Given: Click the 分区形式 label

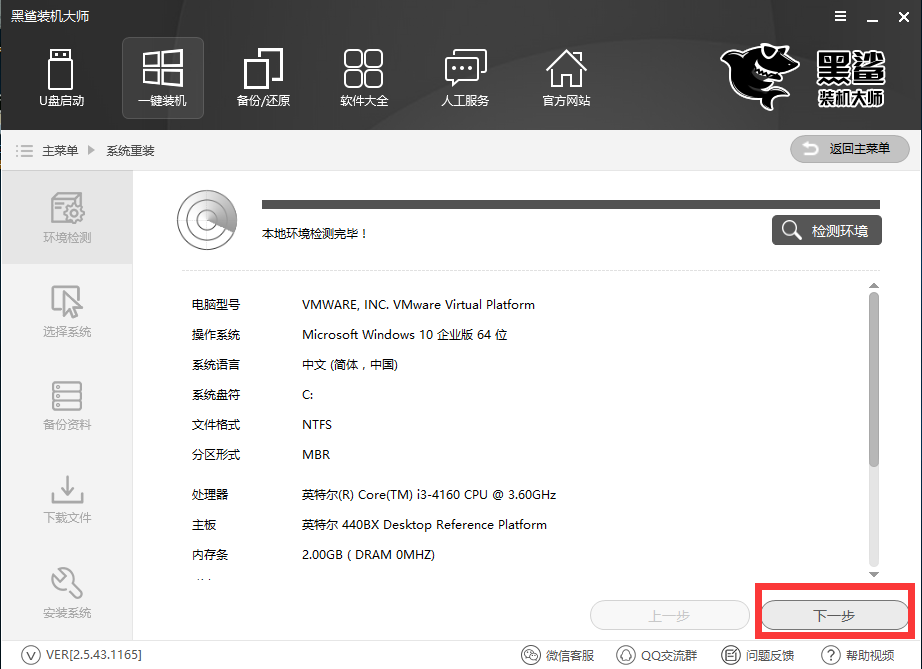Looking at the screenshot, I should point(216,454).
